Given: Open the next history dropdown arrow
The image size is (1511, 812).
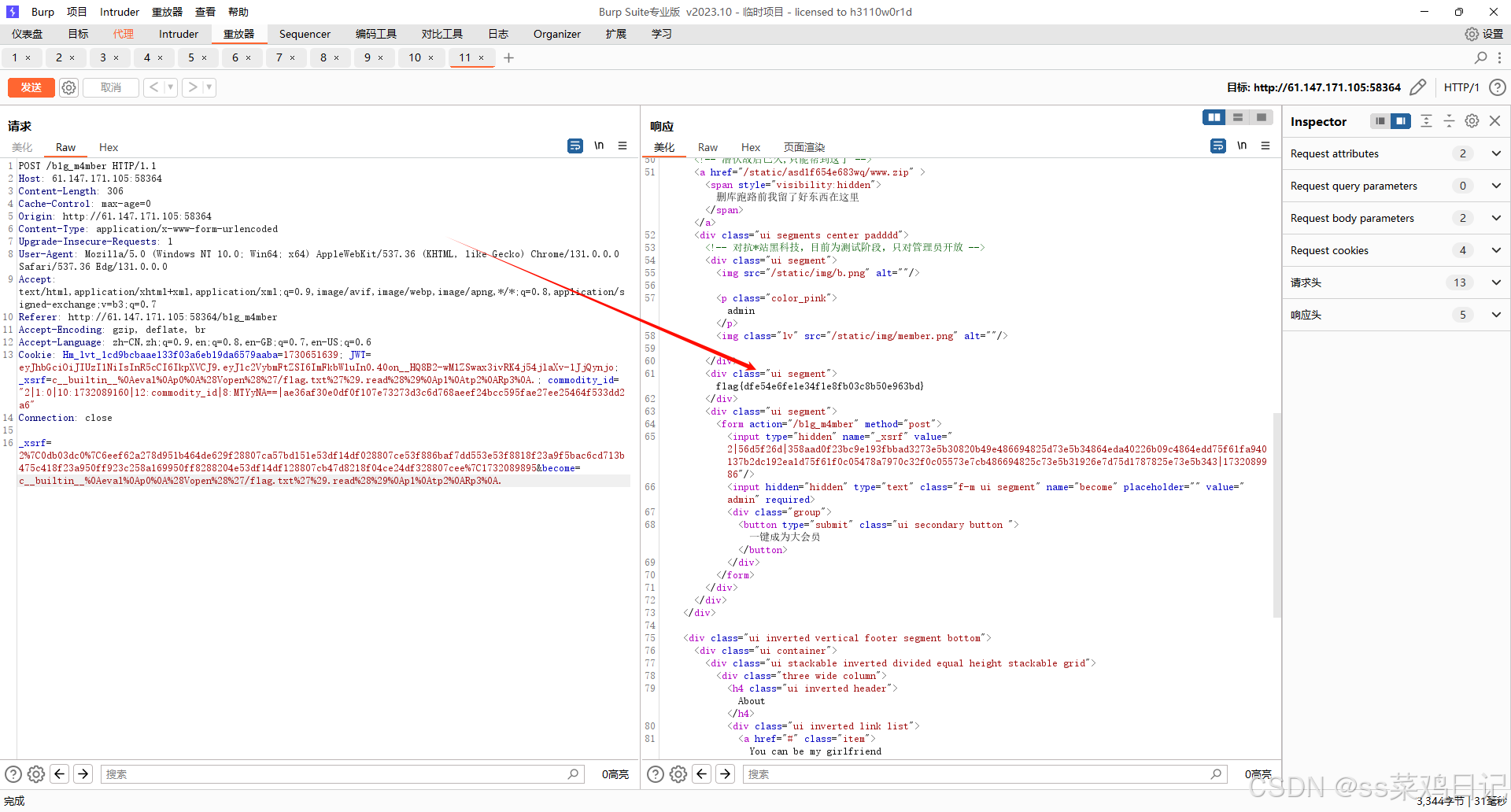Looking at the screenshot, I should [x=209, y=87].
